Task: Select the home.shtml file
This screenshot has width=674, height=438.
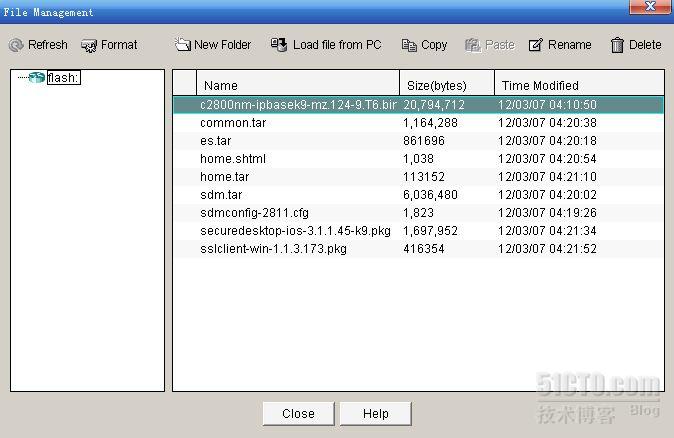Action: point(233,159)
